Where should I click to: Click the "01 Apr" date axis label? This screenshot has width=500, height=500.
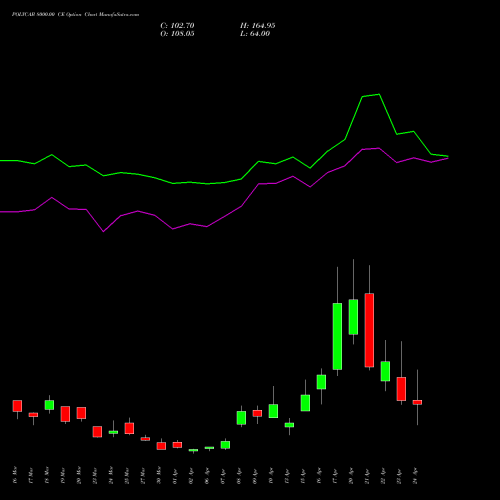(175, 477)
